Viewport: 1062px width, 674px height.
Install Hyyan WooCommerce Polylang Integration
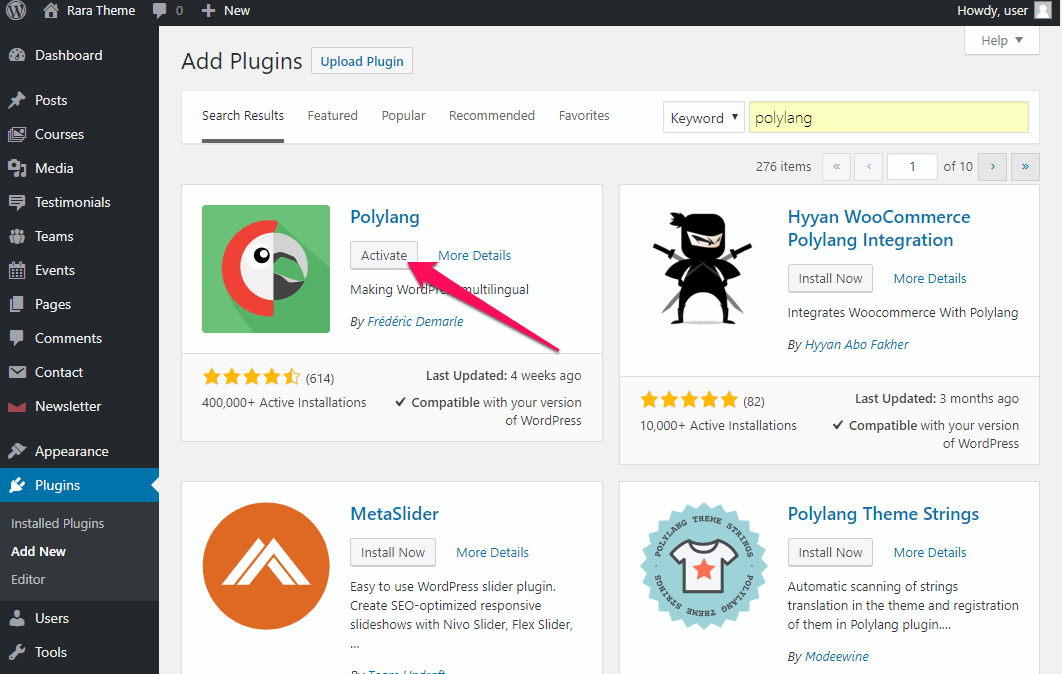click(830, 278)
